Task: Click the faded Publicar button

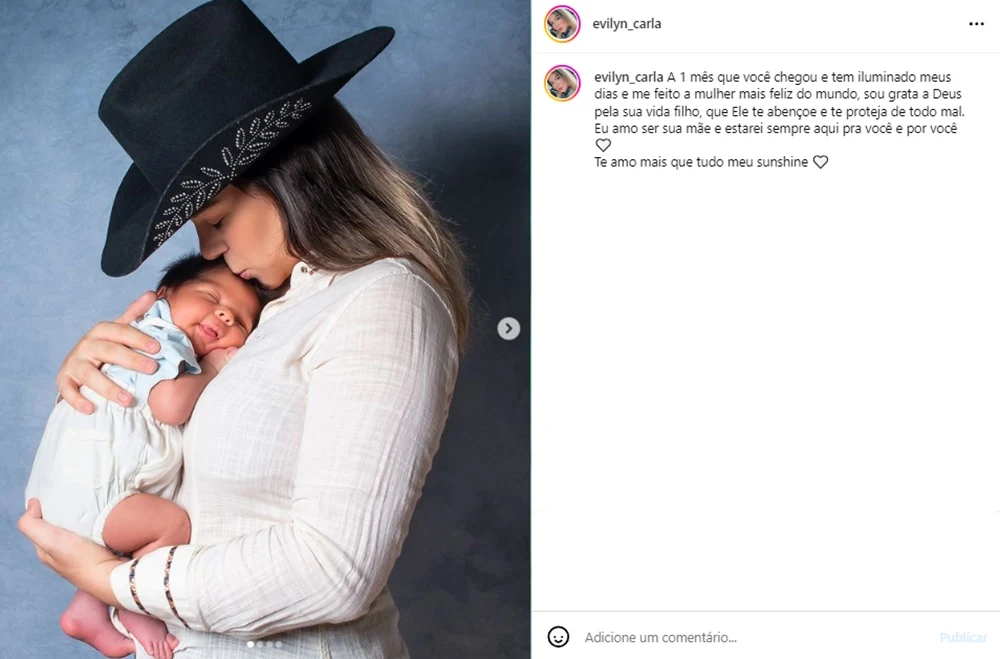Action: point(963,637)
